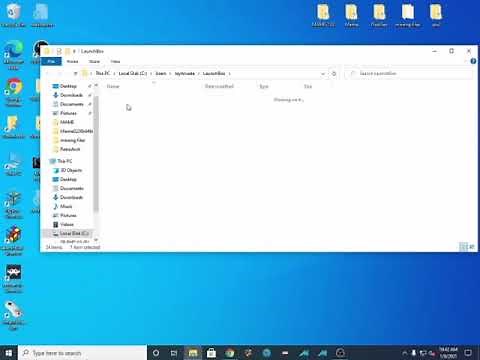
Task: Open the notification center icon
Action: tap(468, 353)
